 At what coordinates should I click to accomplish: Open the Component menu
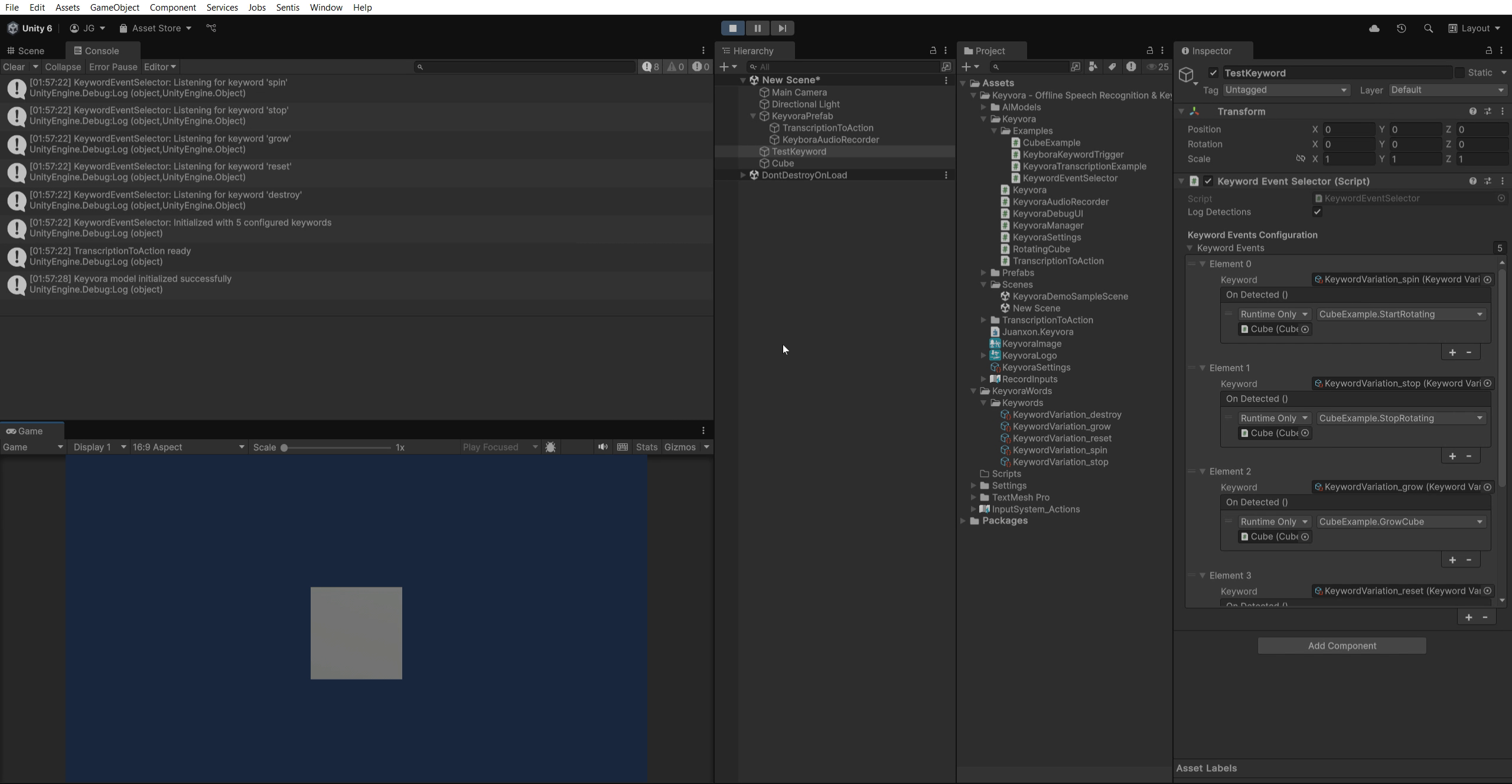click(x=172, y=8)
